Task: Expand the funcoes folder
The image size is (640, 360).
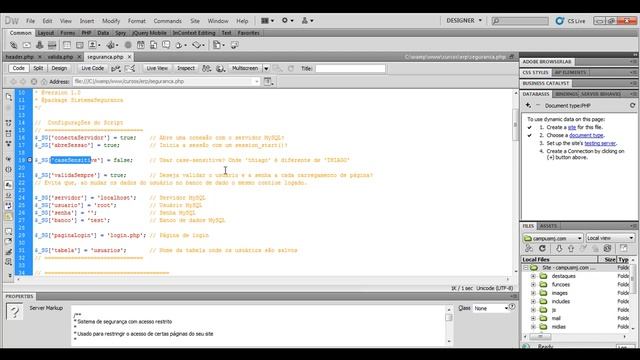Action: pyautogui.click(x=533, y=284)
